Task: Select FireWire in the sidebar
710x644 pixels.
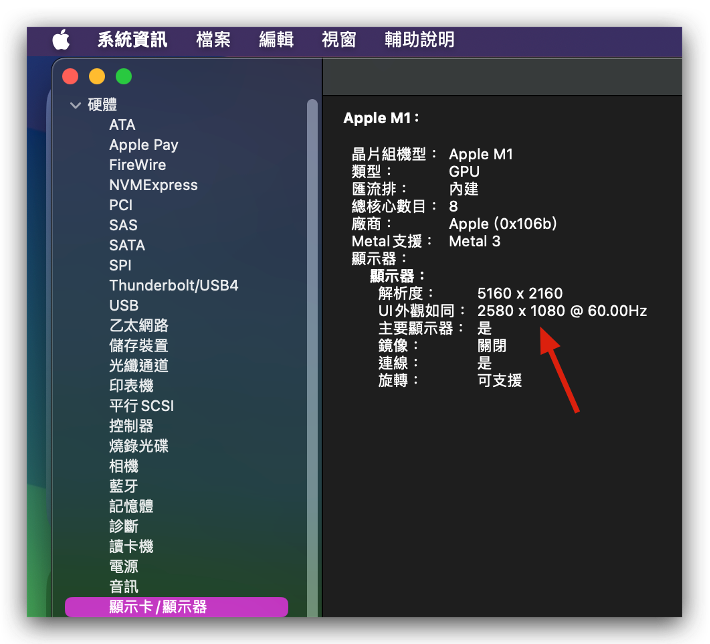Action: pos(137,165)
